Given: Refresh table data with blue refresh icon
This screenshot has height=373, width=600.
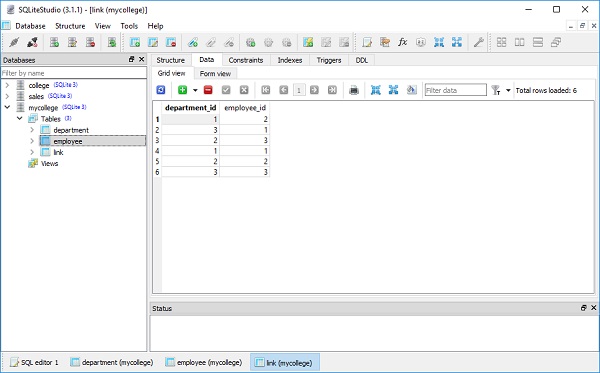Looking at the screenshot, I should [161, 90].
